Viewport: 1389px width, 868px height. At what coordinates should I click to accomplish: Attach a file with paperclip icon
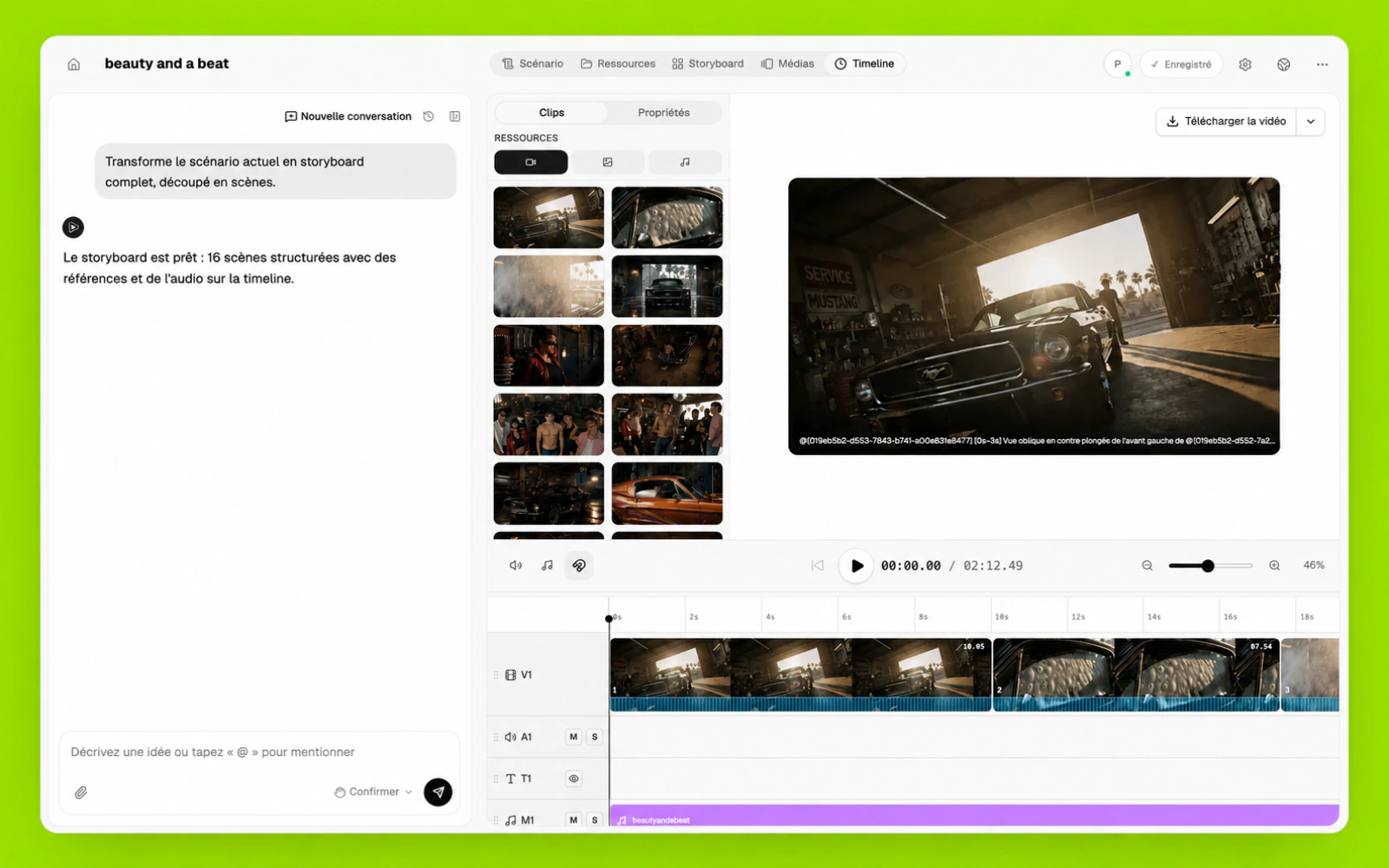coord(81,792)
